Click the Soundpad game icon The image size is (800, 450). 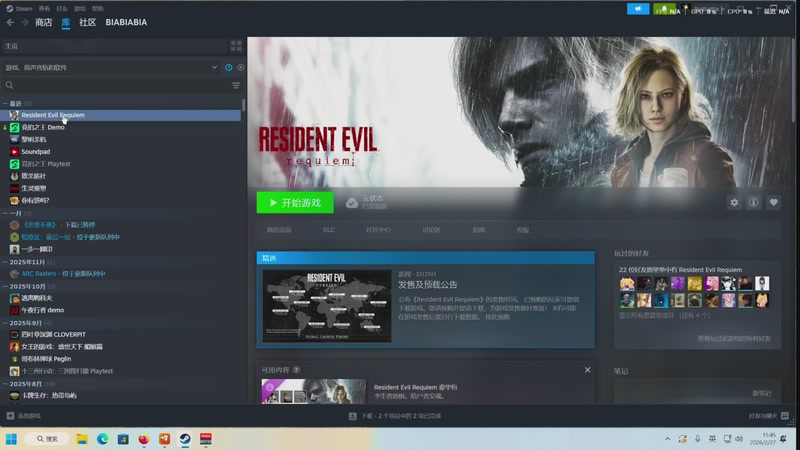tap(14, 152)
